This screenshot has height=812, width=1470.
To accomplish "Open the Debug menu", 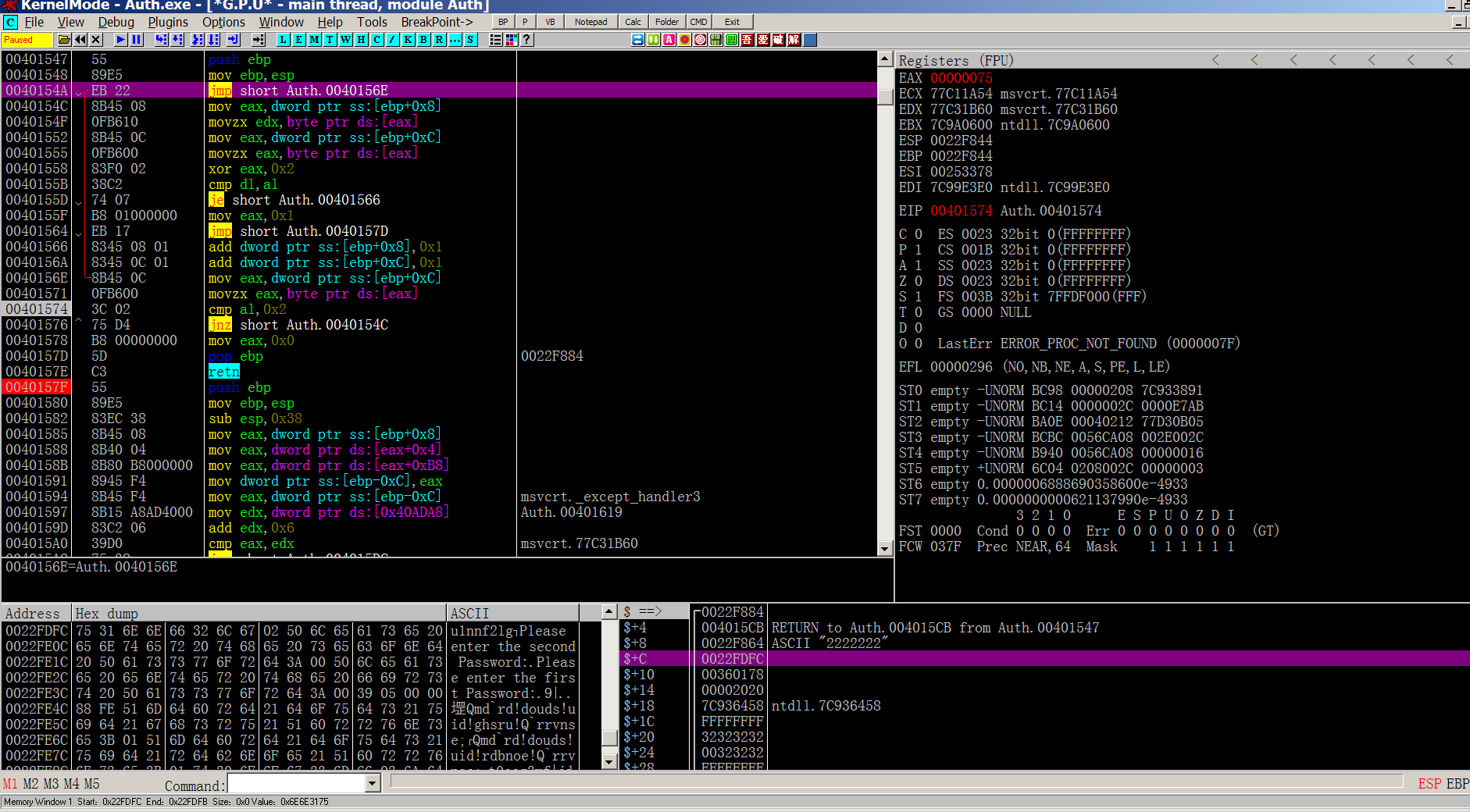I will 116,22.
